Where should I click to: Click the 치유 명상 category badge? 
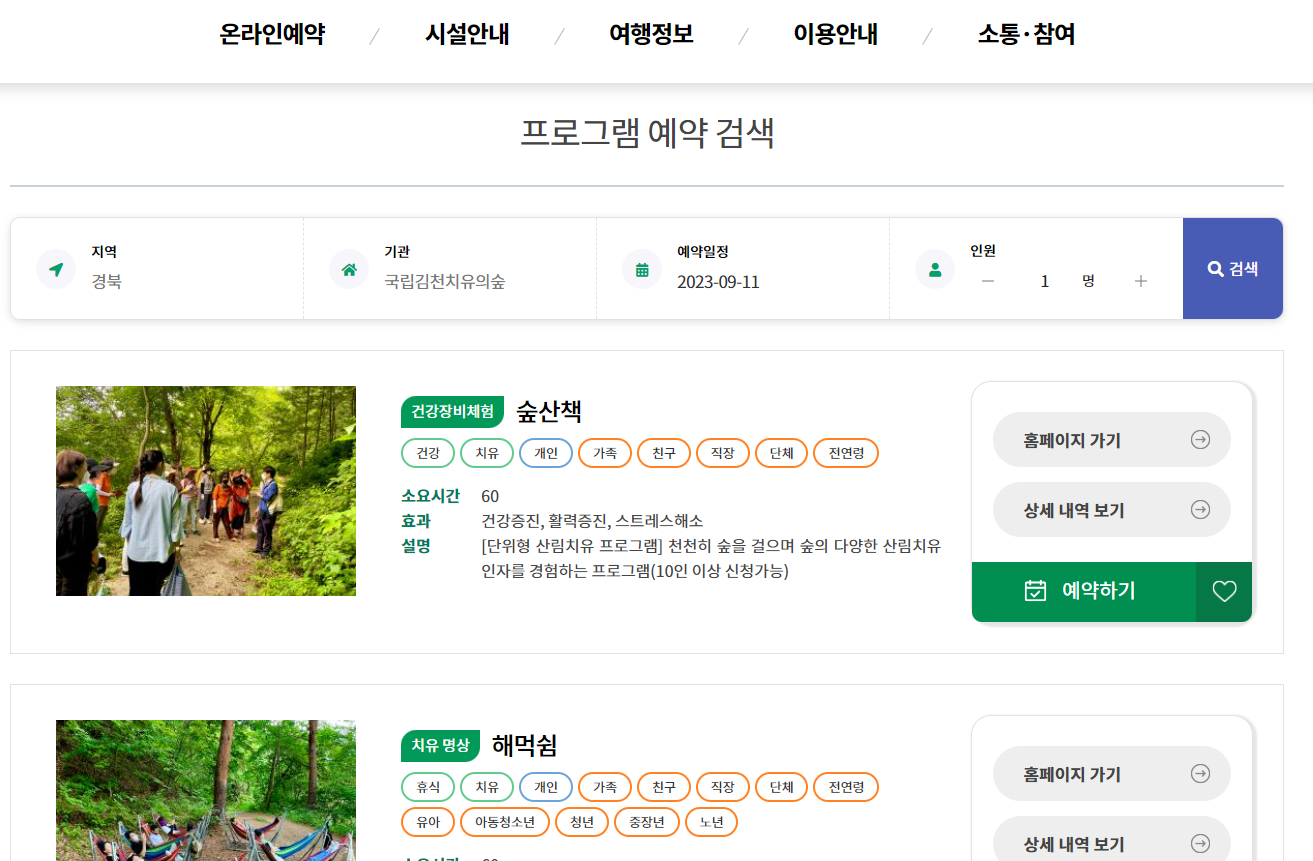click(440, 746)
